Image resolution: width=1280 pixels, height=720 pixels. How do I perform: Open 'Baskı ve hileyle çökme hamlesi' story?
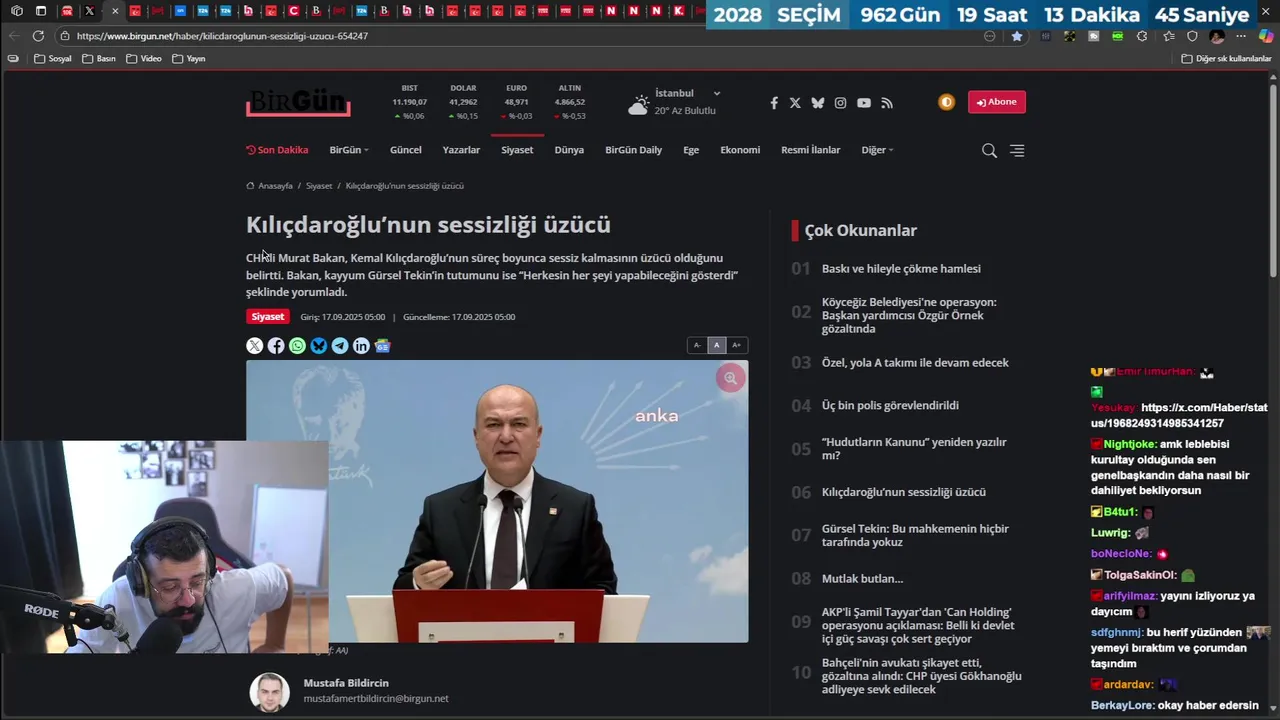coord(901,269)
